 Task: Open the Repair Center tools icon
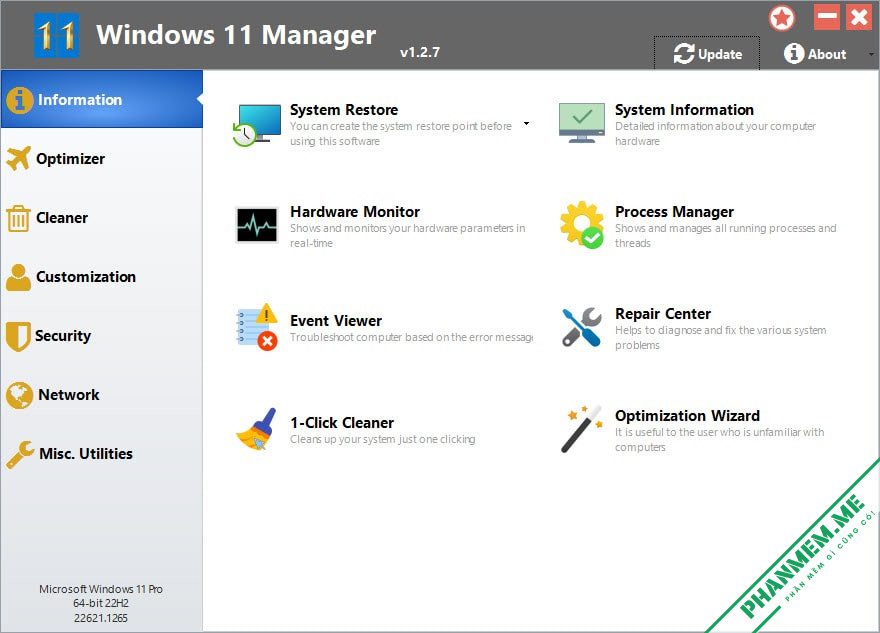pos(581,327)
